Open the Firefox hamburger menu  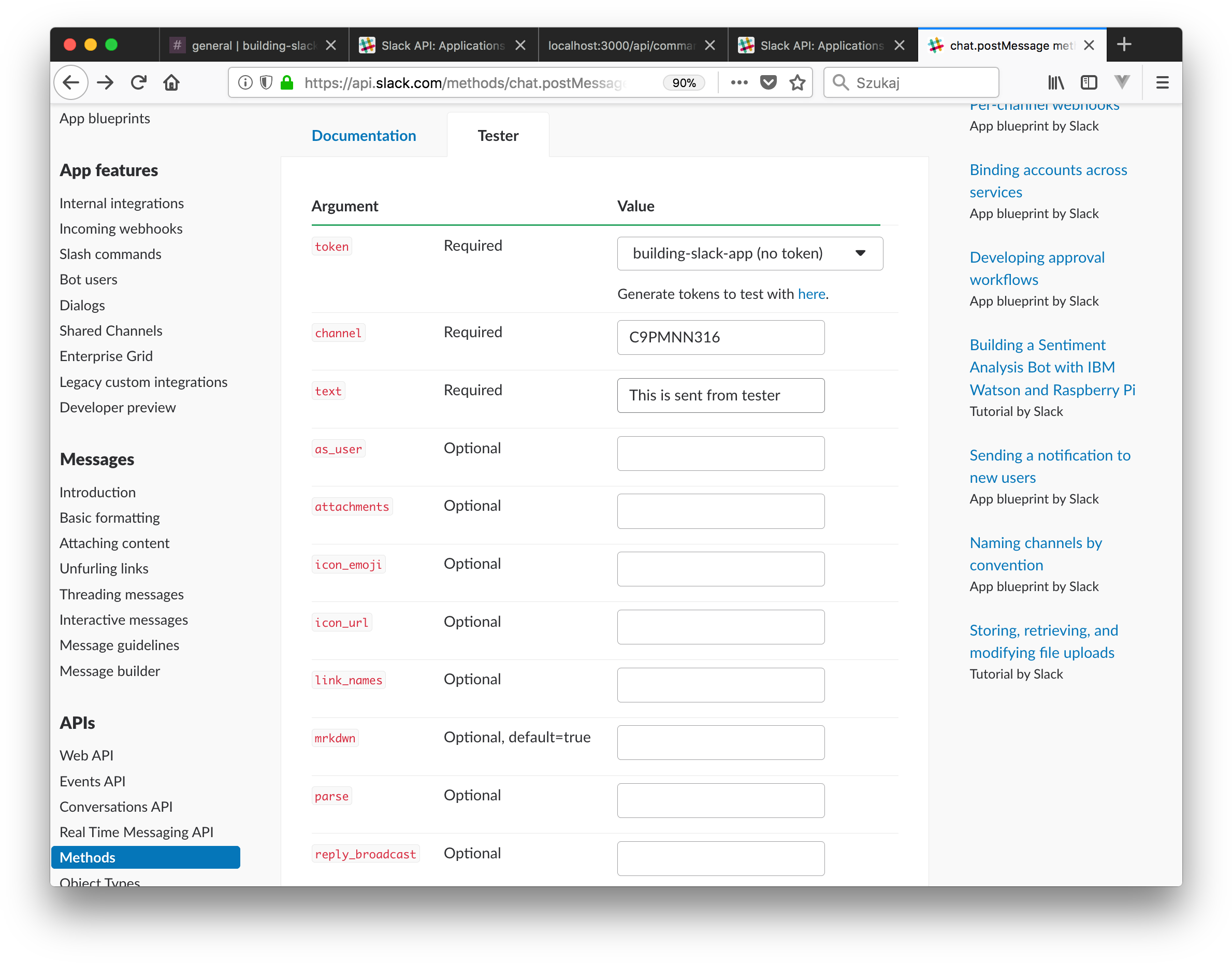(1162, 82)
